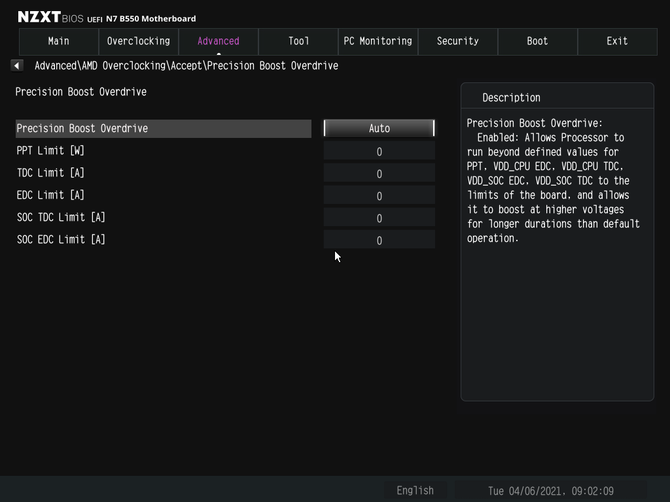Go back using the left arrow icon
This screenshot has height=502, width=670.
(17, 66)
